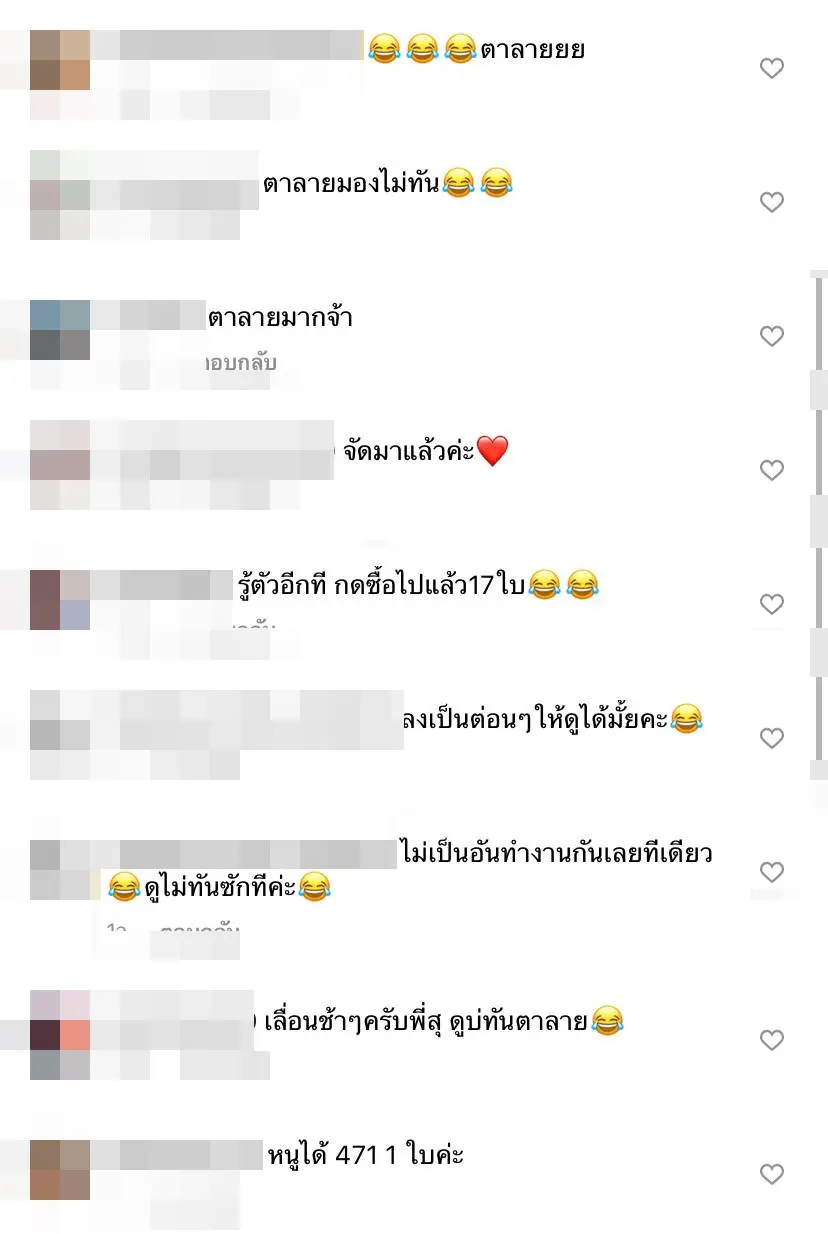Like comment asking ลงเป็นต่อนๆ ให้ดูได้มั้ยคะ
Viewport: 828px width, 1234px height.
tap(772, 738)
